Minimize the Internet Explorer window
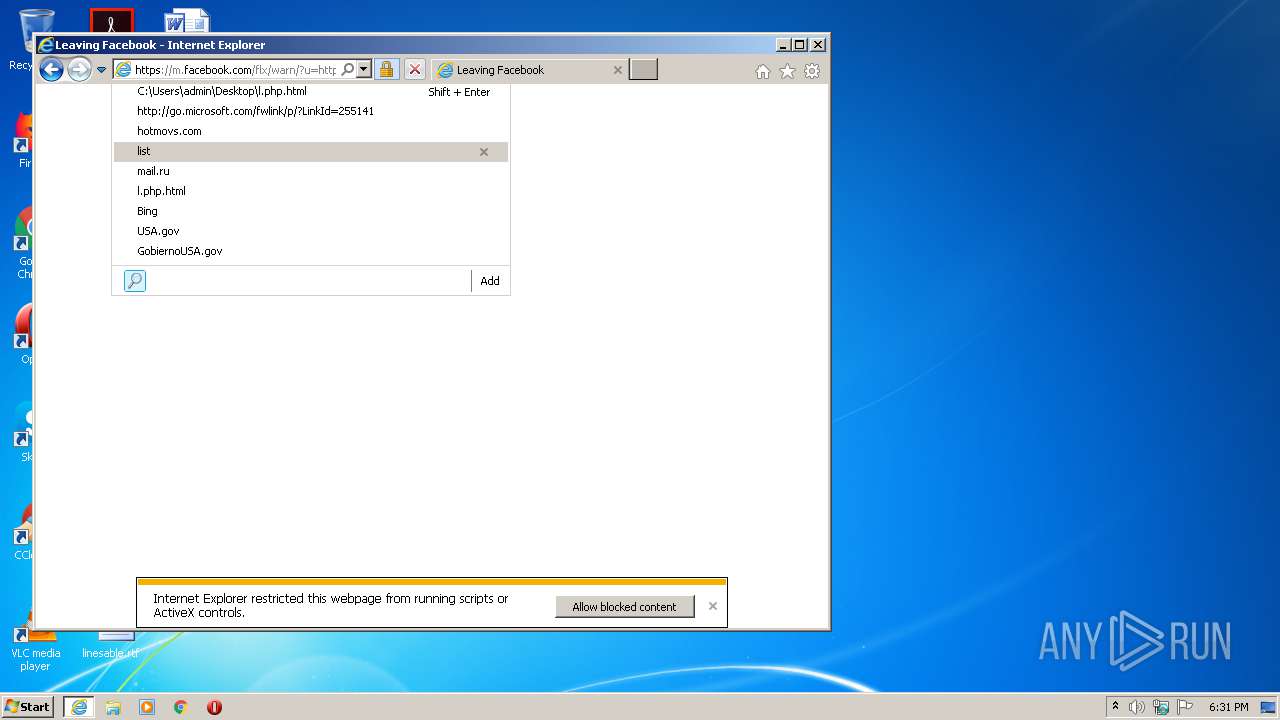This screenshot has width=1280, height=720. click(783, 45)
